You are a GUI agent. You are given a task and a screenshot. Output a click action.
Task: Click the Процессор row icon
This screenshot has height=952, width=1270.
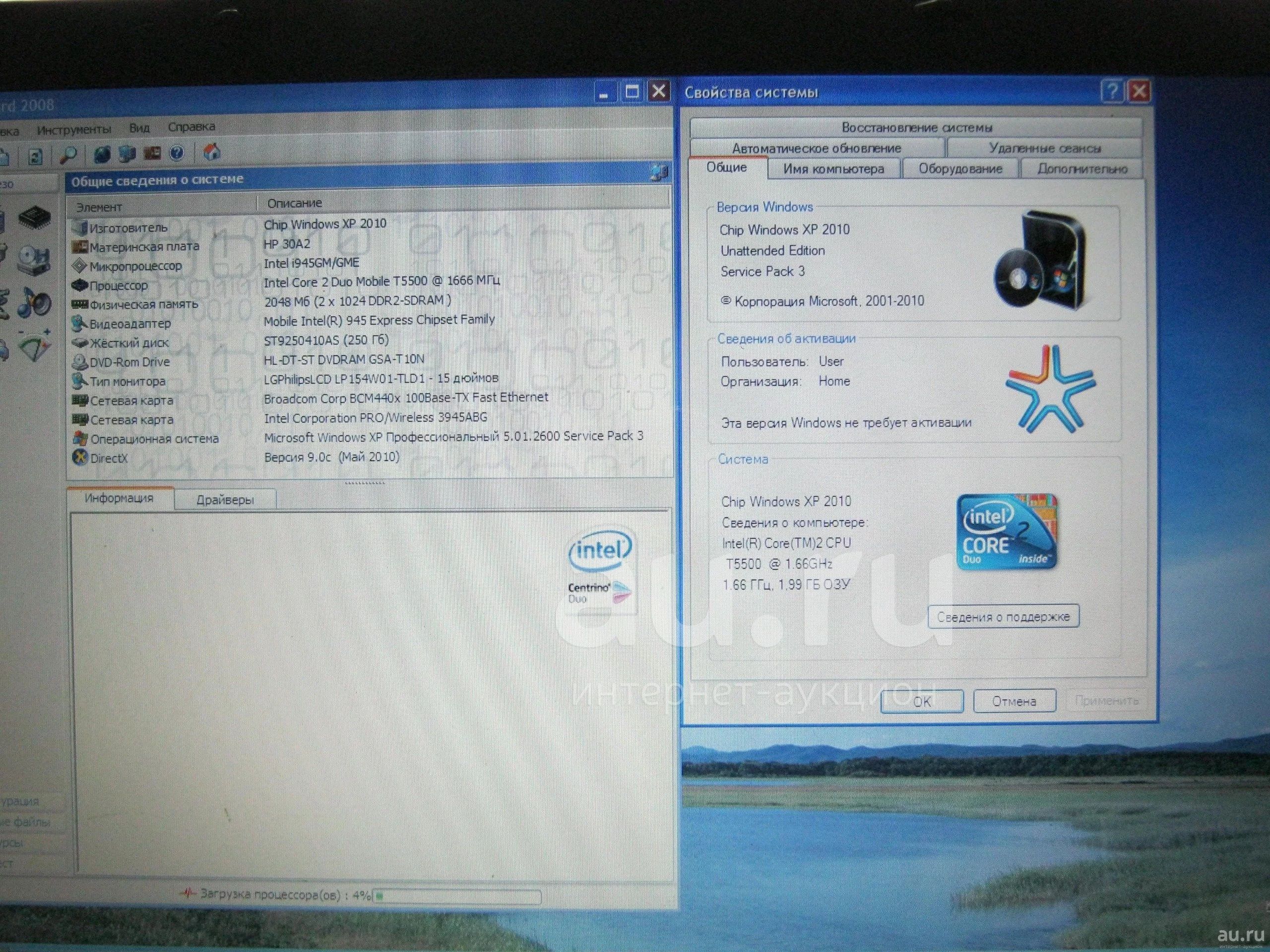click(79, 285)
